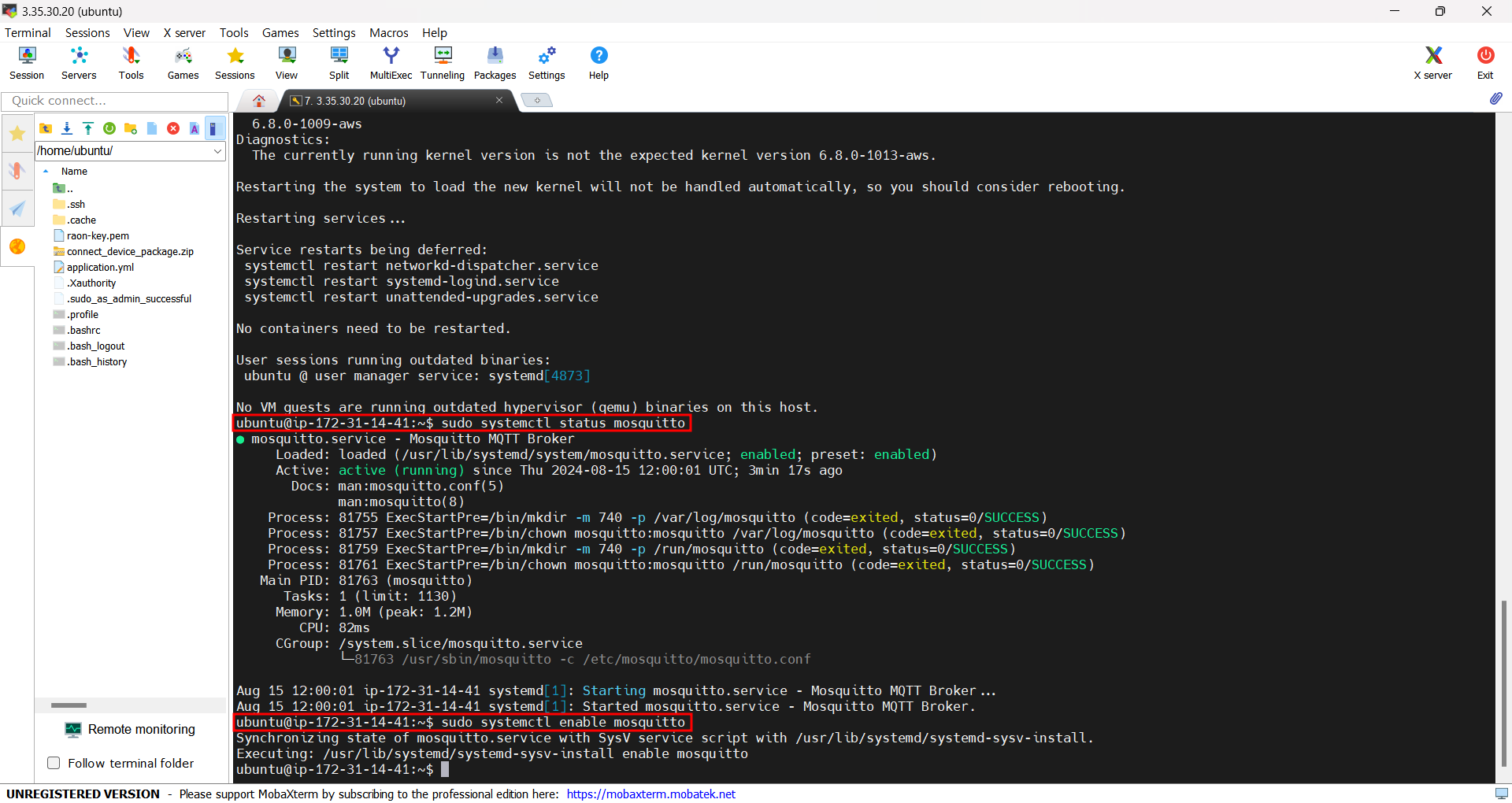Click the Split toolbar button
The image size is (1512, 803).
tap(339, 63)
